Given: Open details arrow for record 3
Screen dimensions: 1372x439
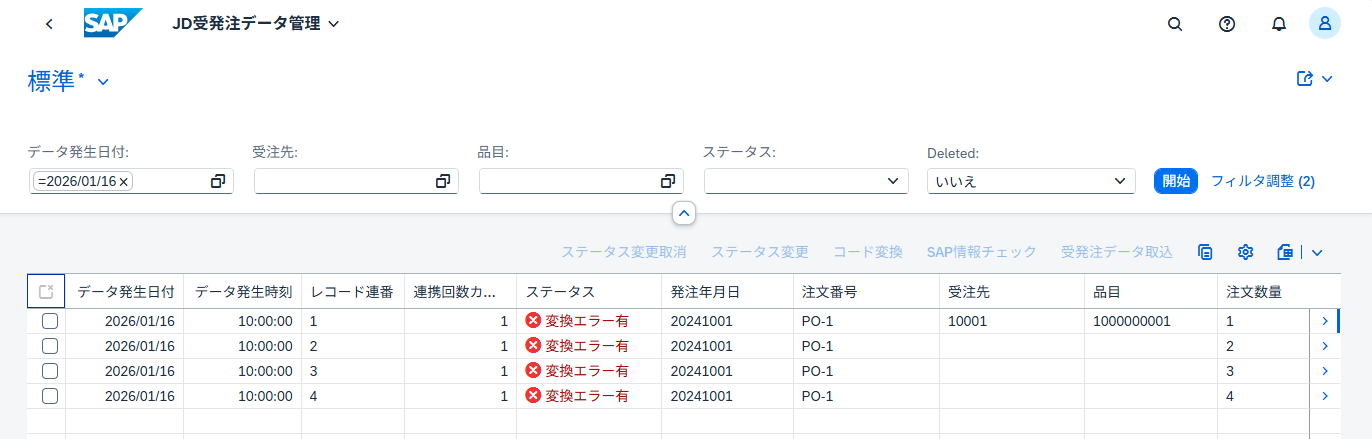Looking at the screenshot, I should (x=1325, y=371).
